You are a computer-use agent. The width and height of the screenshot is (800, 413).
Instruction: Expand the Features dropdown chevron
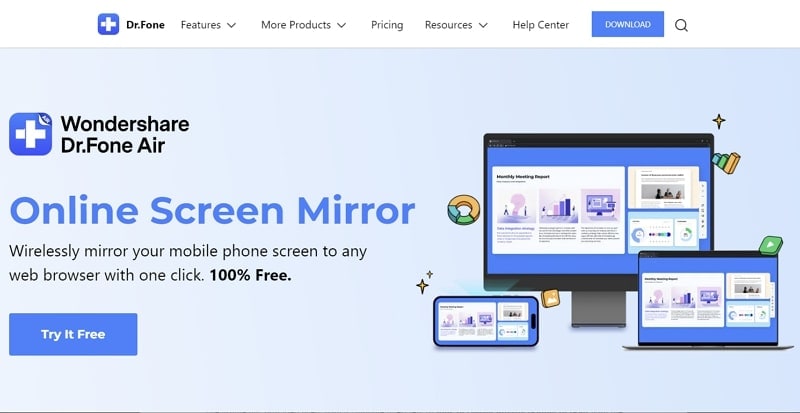point(232,25)
